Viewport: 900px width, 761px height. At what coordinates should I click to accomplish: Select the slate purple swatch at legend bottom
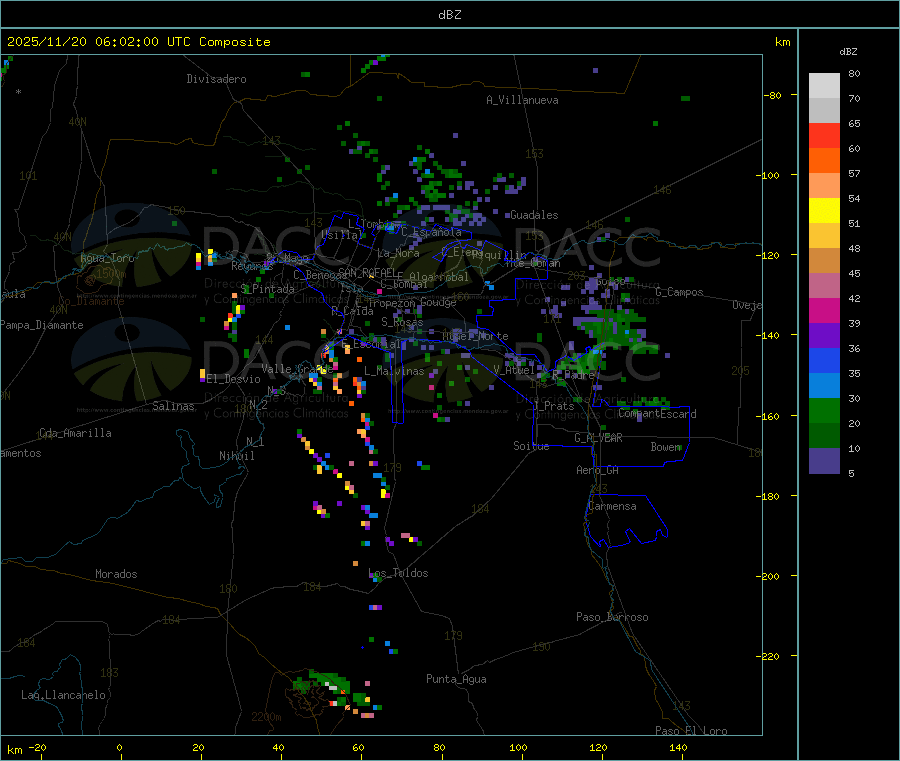[x=824, y=460]
